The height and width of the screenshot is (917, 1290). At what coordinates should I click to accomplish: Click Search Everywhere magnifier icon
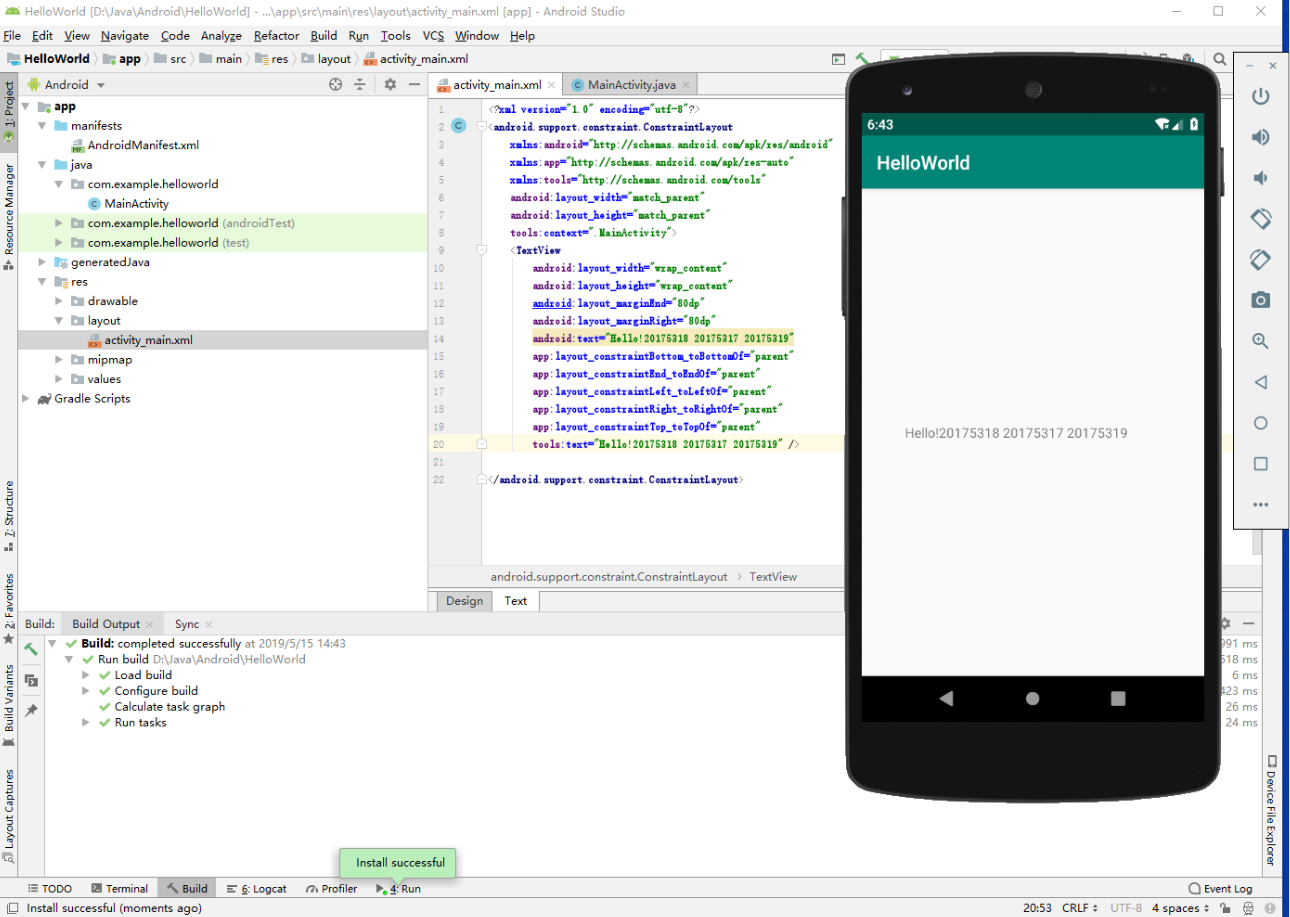[1220, 59]
